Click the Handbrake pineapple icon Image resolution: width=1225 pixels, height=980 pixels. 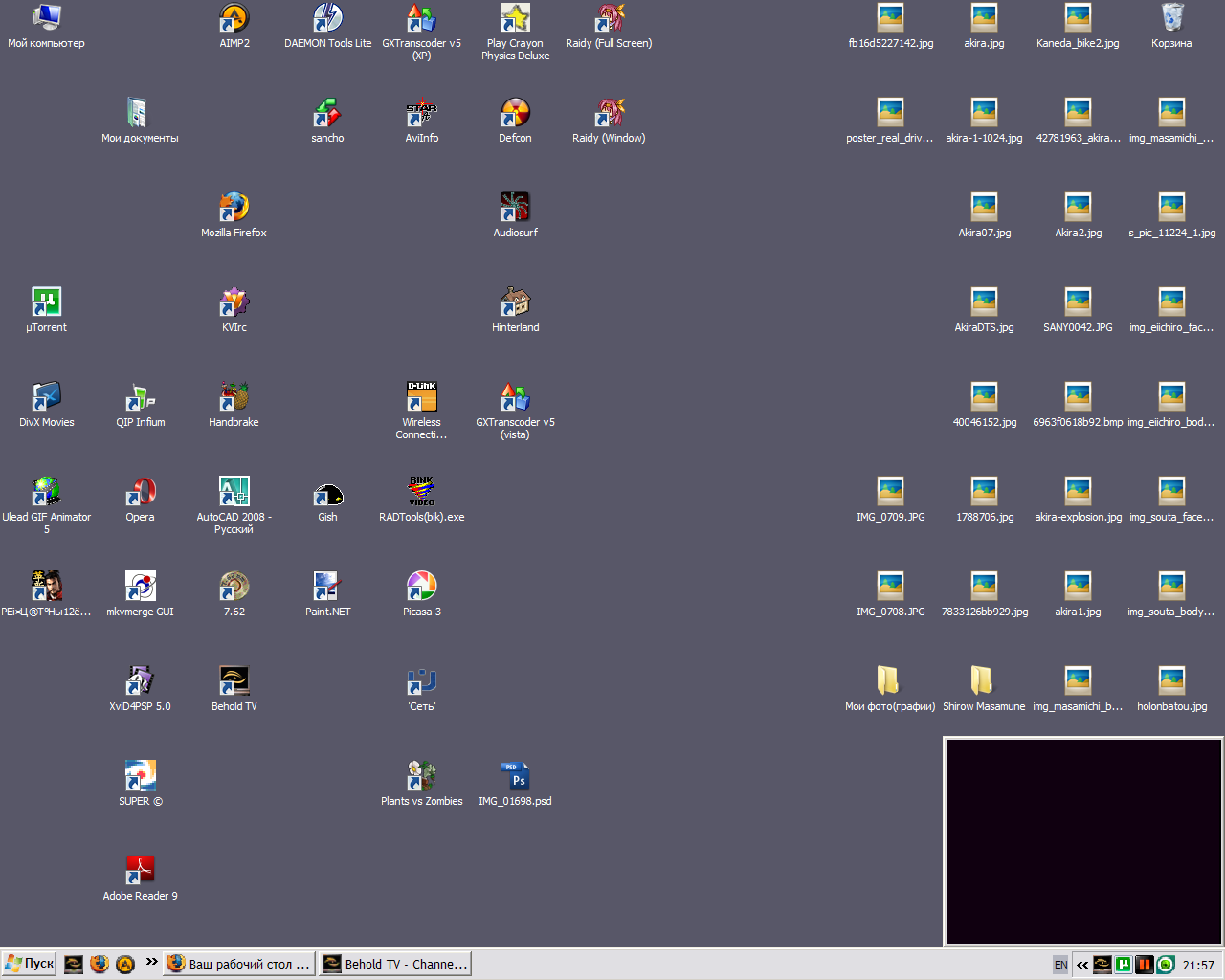234,397
